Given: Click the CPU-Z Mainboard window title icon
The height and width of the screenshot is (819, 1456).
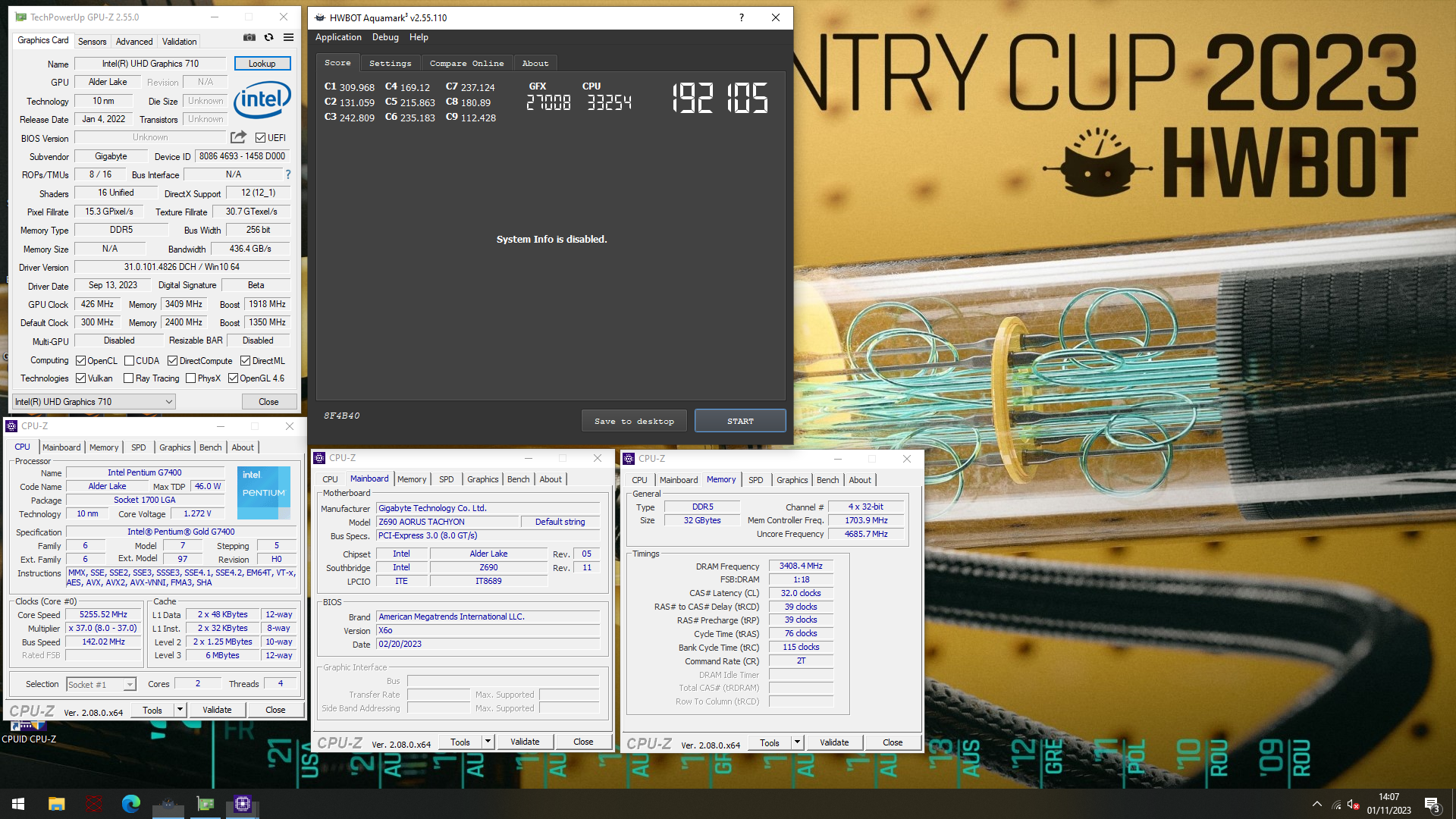Looking at the screenshot, I should [x=320, y=458].
